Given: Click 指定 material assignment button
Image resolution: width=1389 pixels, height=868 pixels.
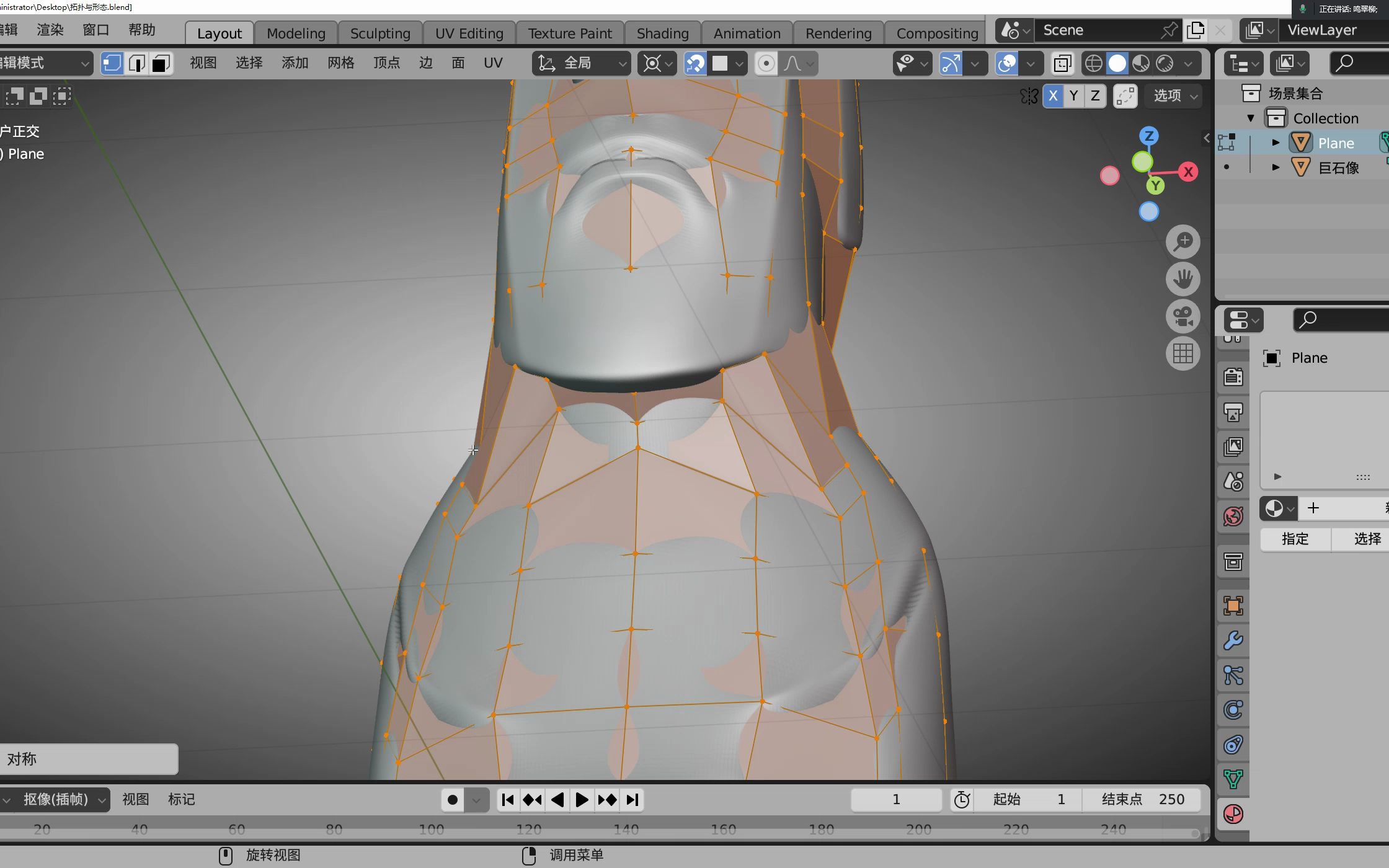Looking at the screenshot, I should 1295,538.
